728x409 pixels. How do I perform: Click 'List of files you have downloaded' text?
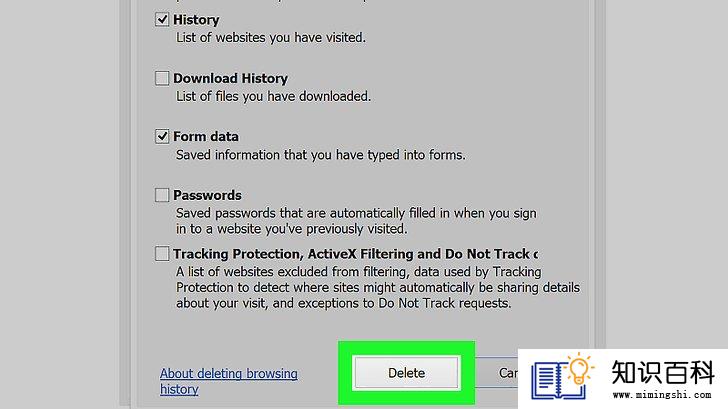click(x=273, y=96)
